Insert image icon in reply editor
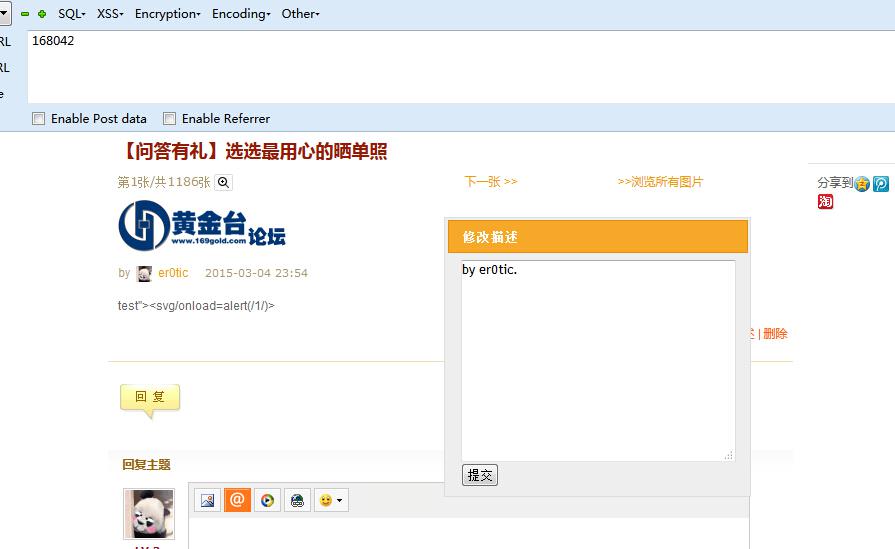 (208, 500)
